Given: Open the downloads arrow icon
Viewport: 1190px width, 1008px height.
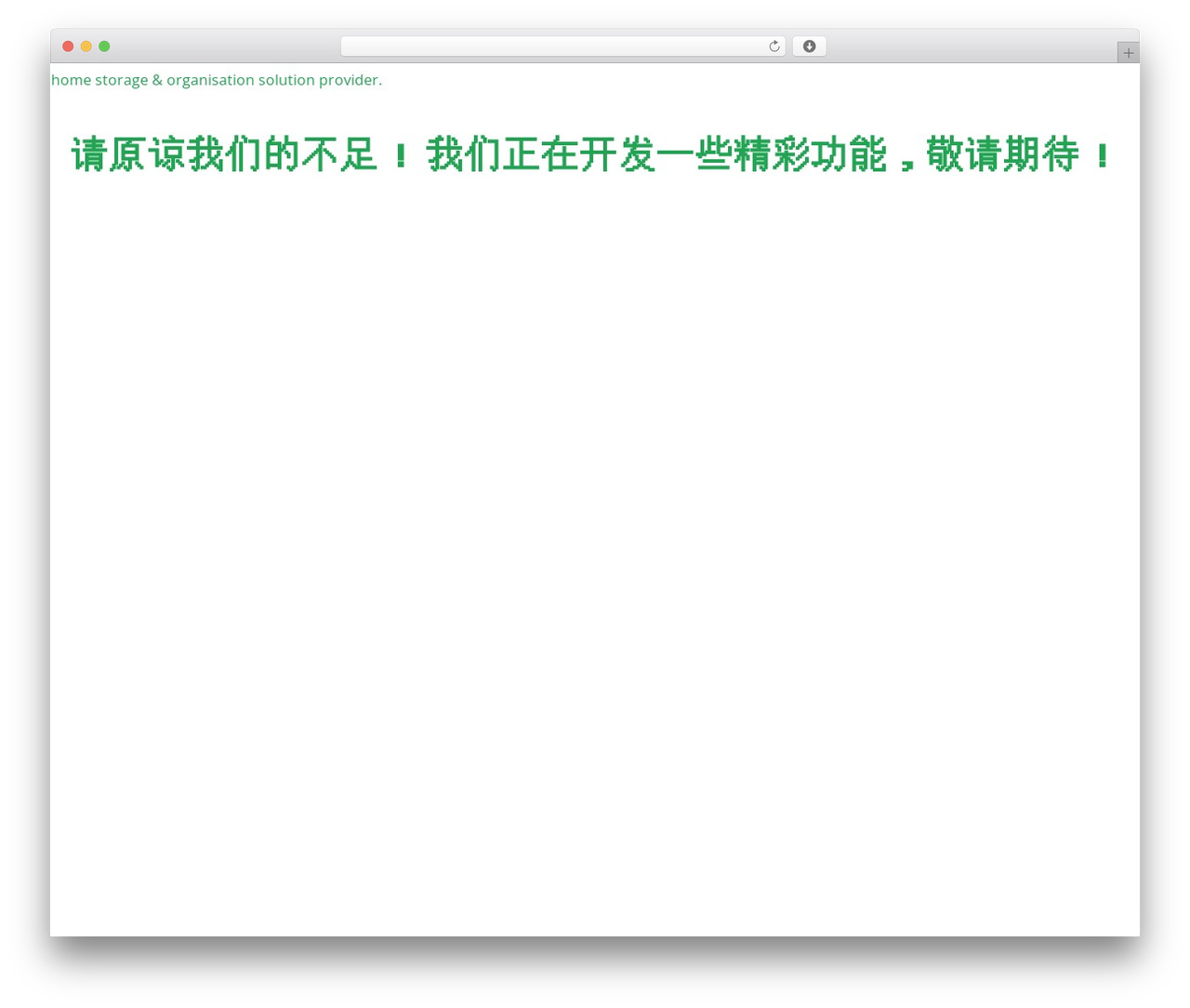Looking at the screenshot, I should click(809, 46).
